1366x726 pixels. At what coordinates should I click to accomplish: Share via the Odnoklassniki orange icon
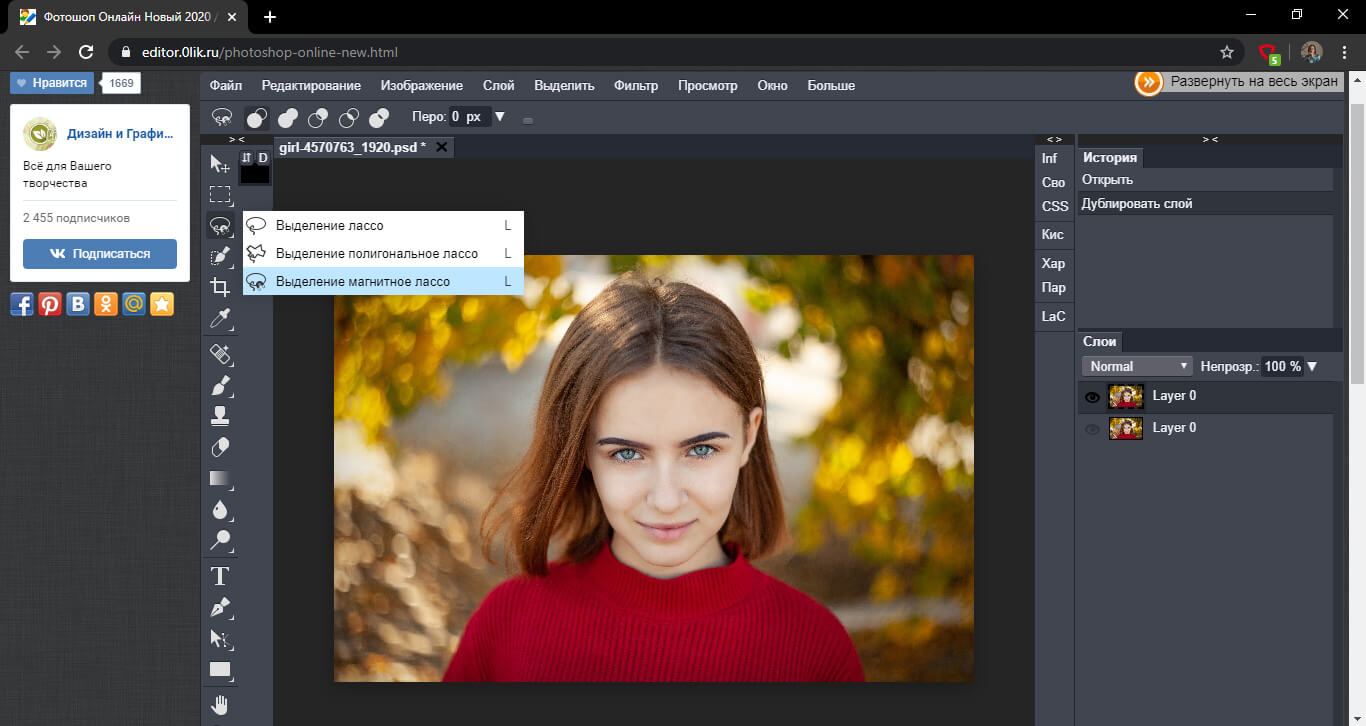106,304
